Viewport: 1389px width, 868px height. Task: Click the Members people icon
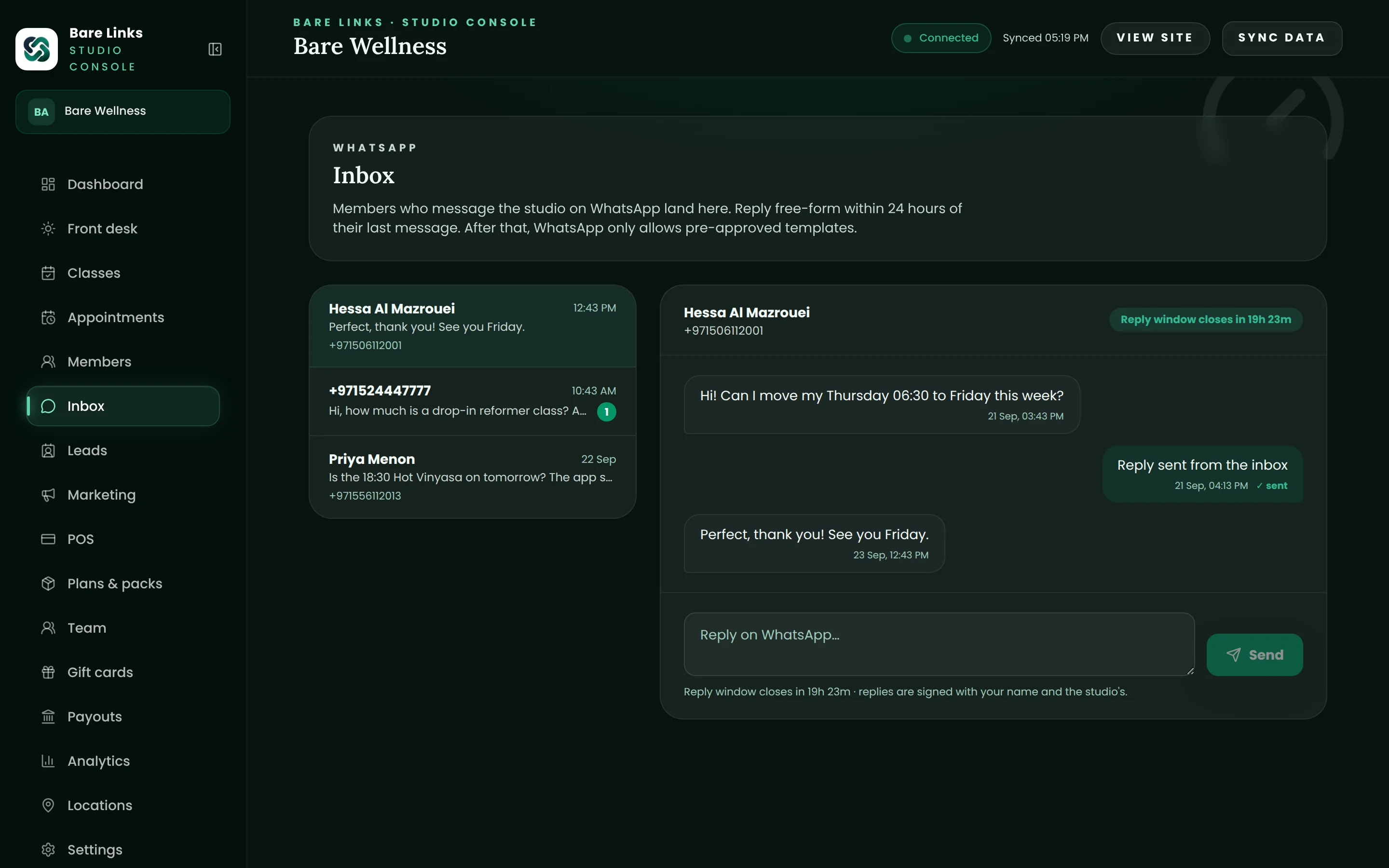pyautogui.click(x=48, y=362)
